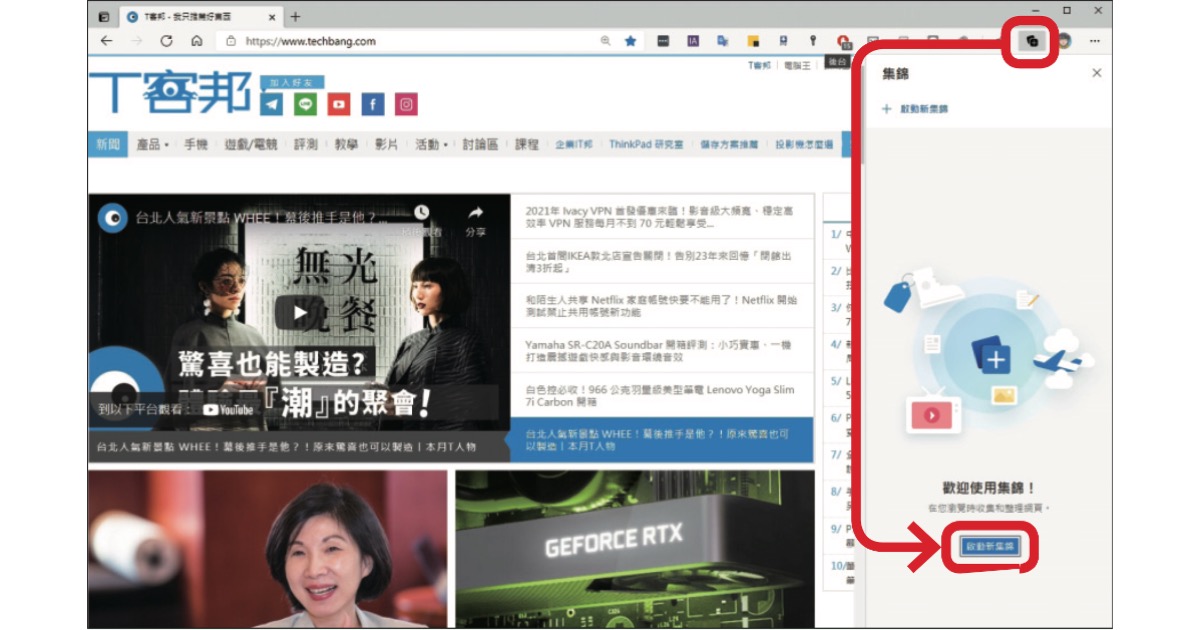Image resolution: width=1200 pixels, height=630 pixels.
Task: Select the 新聞 navigation tab
Action: click(108, 144)
